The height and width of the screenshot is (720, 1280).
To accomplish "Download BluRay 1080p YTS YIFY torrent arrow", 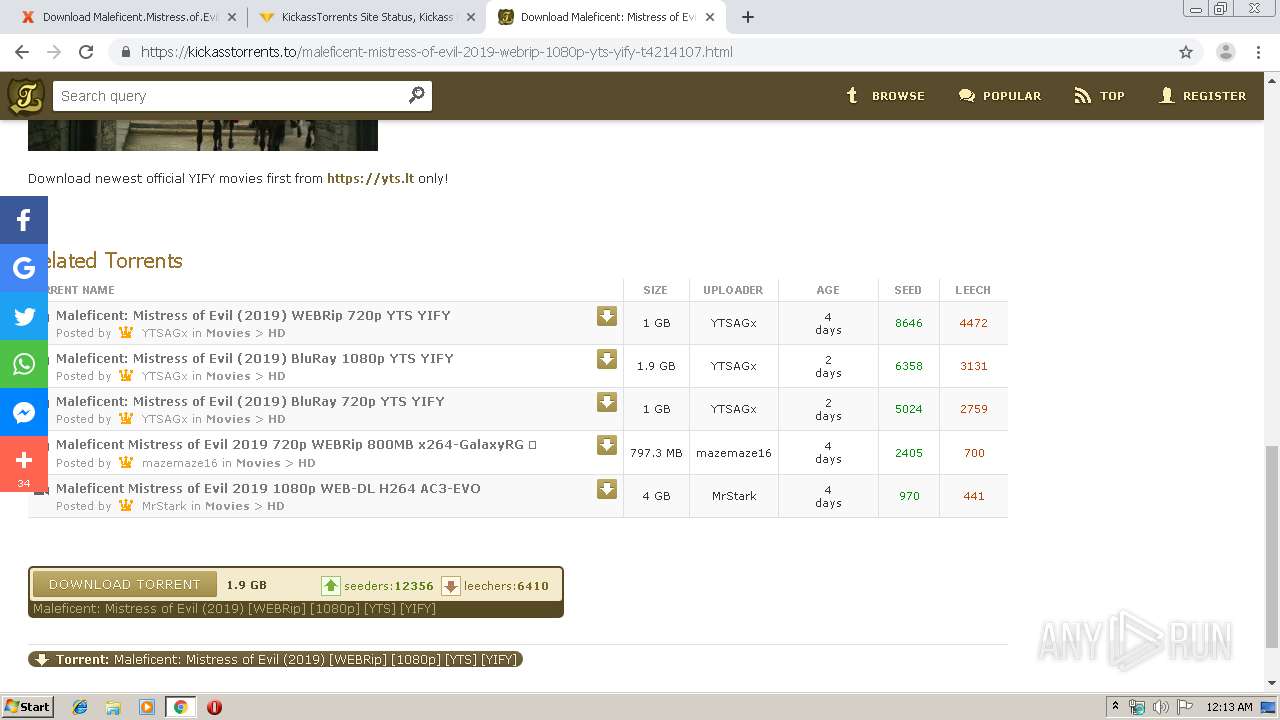I will 607,359.
